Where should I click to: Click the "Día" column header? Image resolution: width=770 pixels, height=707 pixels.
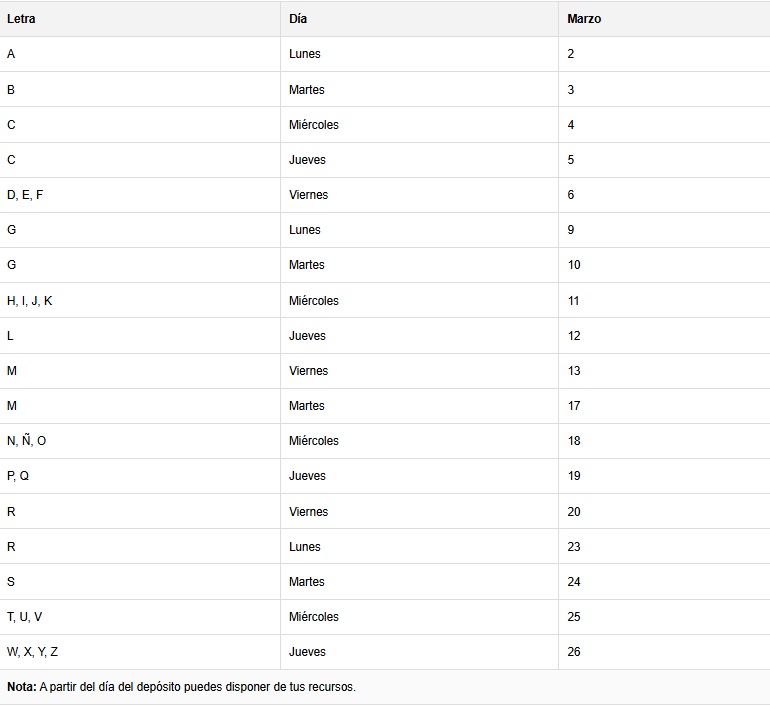298,19
